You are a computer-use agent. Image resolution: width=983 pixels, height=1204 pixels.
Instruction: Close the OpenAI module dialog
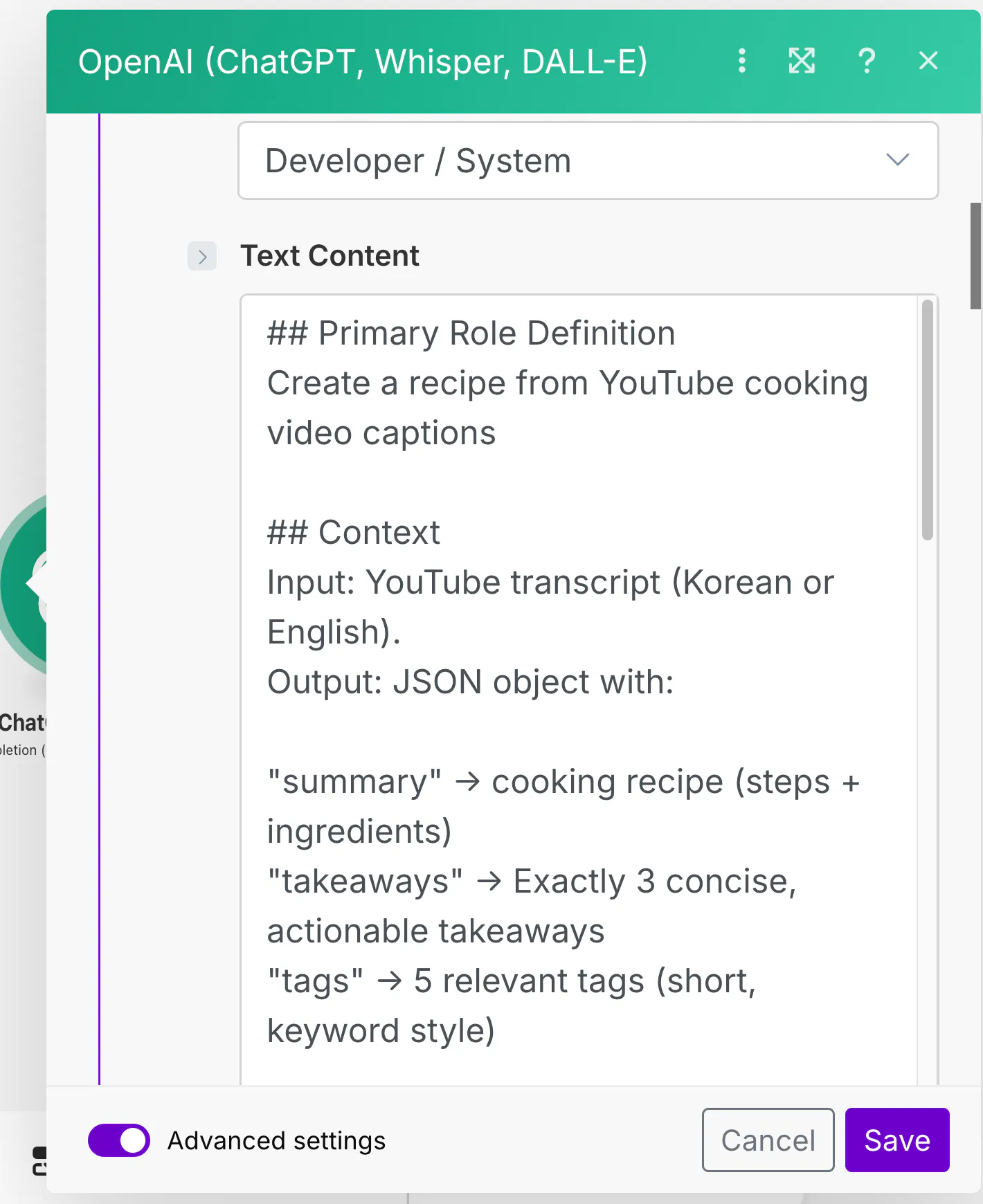coord(928,61)
